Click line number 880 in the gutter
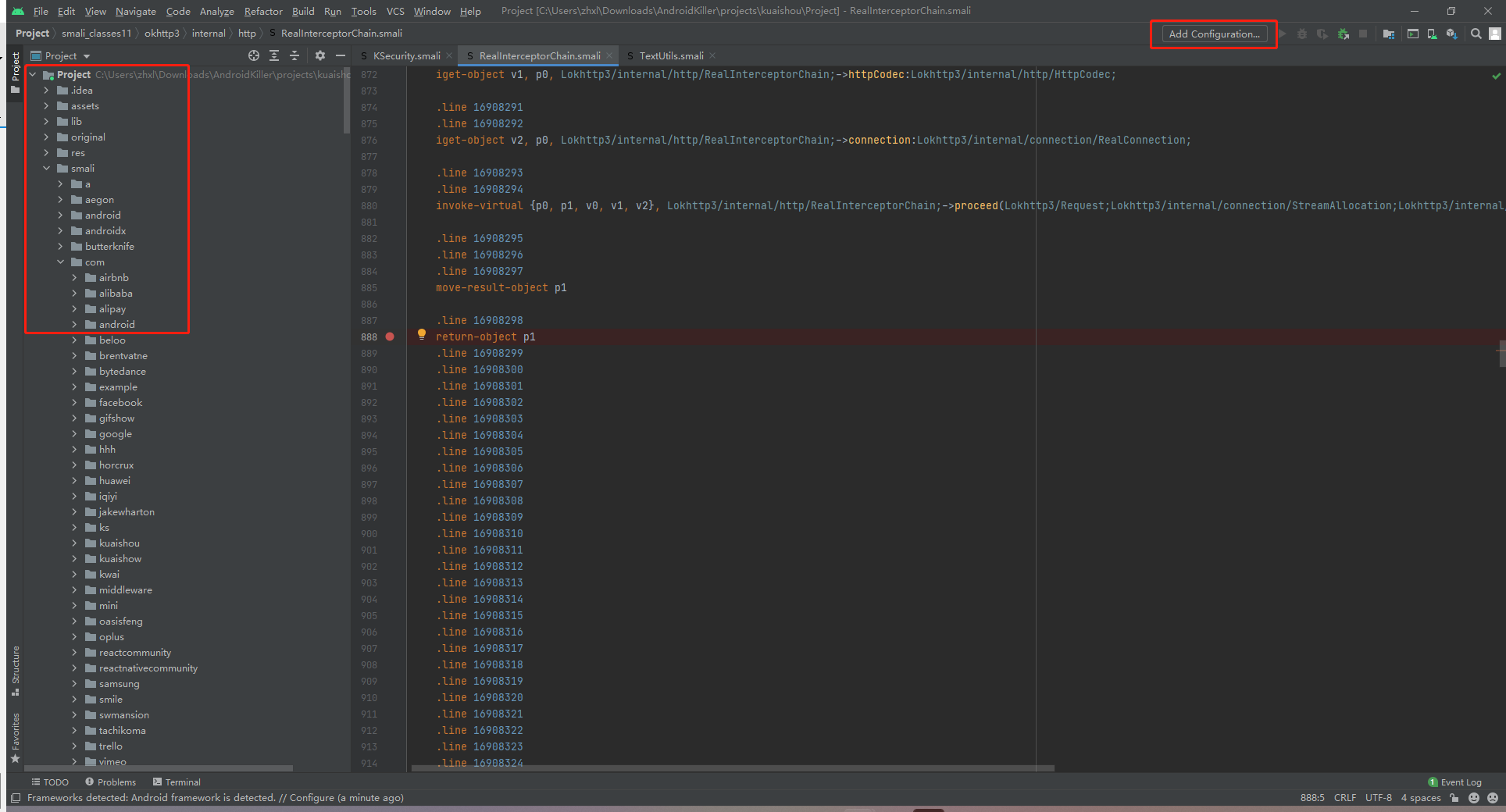Screen dimensions: 1506x812 [369, 206]
